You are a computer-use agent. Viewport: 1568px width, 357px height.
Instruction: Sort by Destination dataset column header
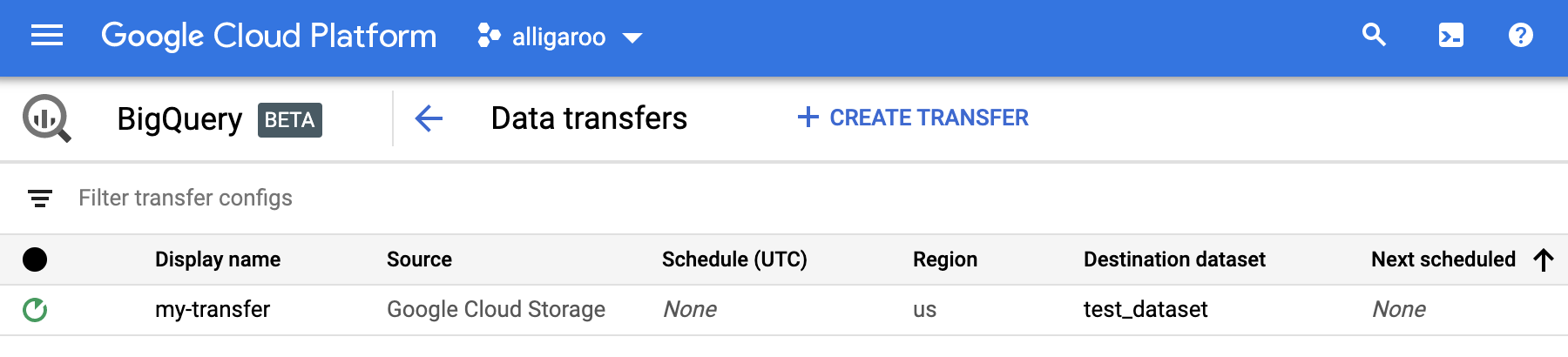tap(1174, 259)
